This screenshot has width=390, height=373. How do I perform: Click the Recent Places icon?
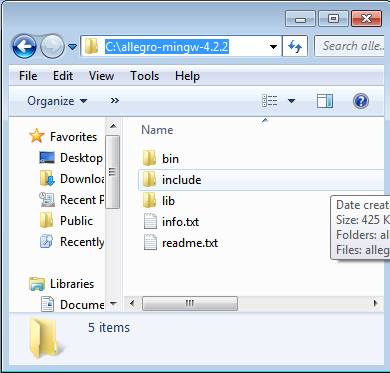[x=47, y=200]
